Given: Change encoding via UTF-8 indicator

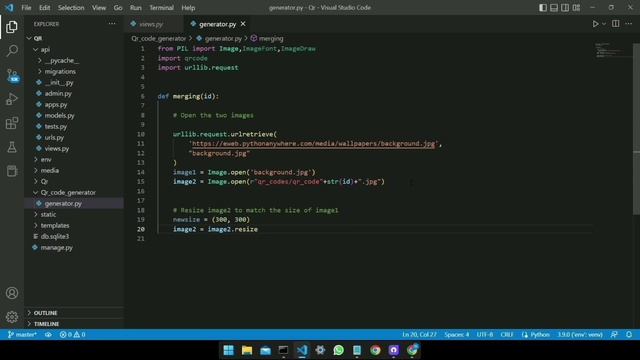Looking at the screenshot, I should [484, 334].
